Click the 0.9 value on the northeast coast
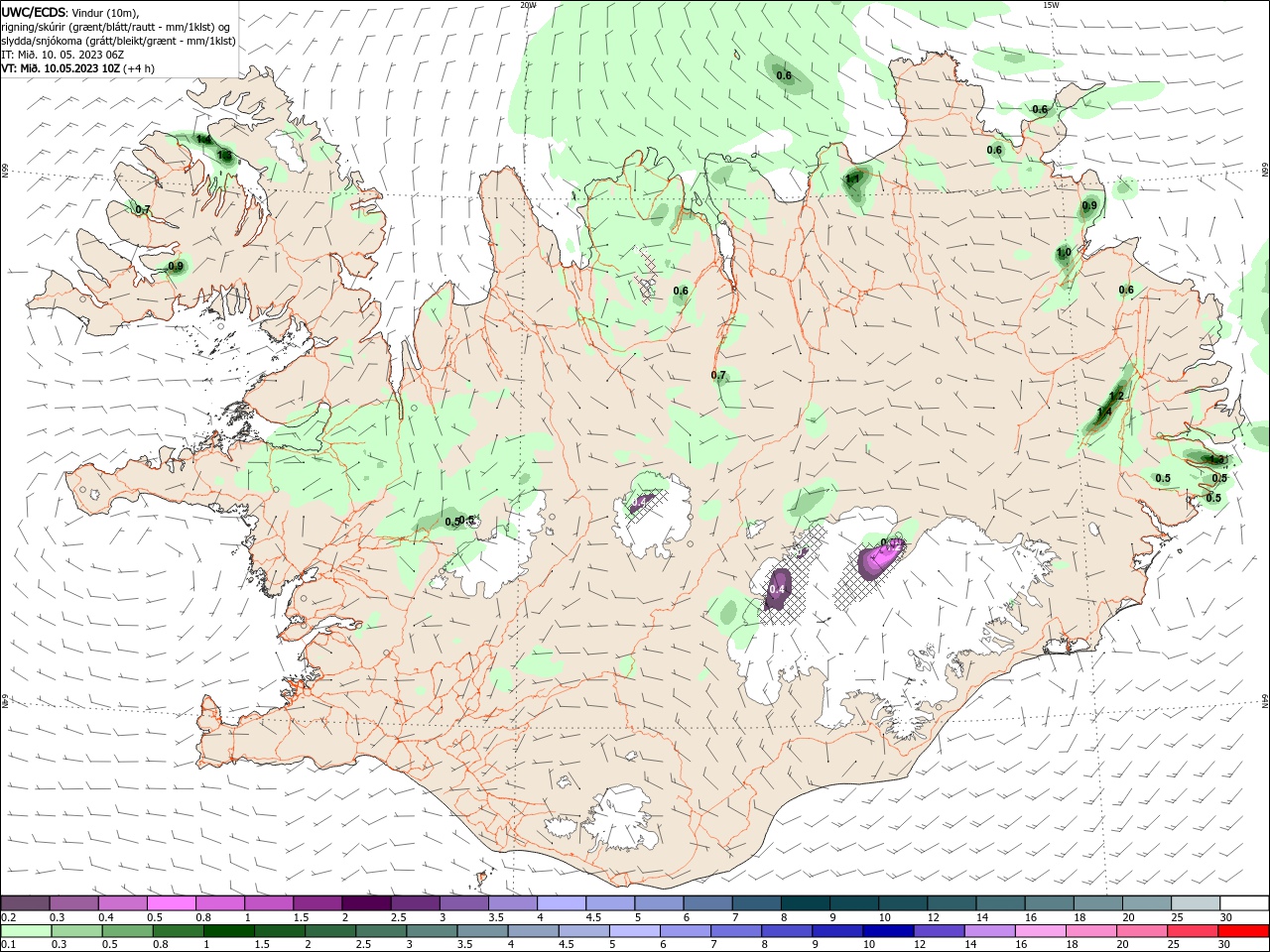1270x952 pixels. [1089, 205]
